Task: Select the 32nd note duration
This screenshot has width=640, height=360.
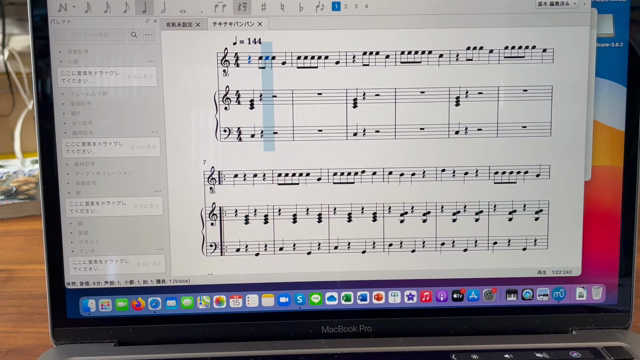Action: pos(88,7)
